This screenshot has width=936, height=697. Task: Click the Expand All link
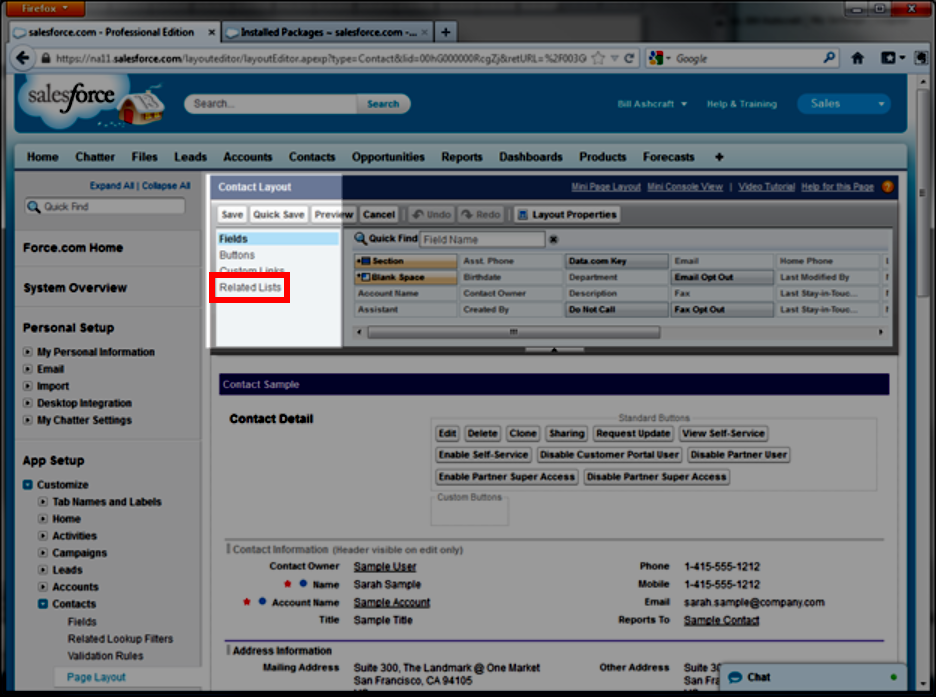112,186
